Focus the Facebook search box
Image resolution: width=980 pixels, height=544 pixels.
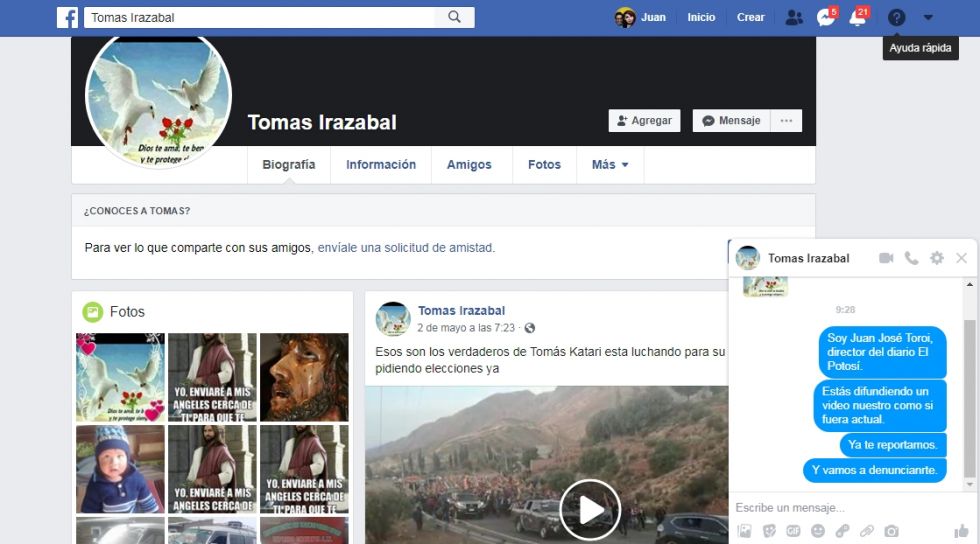tap(259, 18)
